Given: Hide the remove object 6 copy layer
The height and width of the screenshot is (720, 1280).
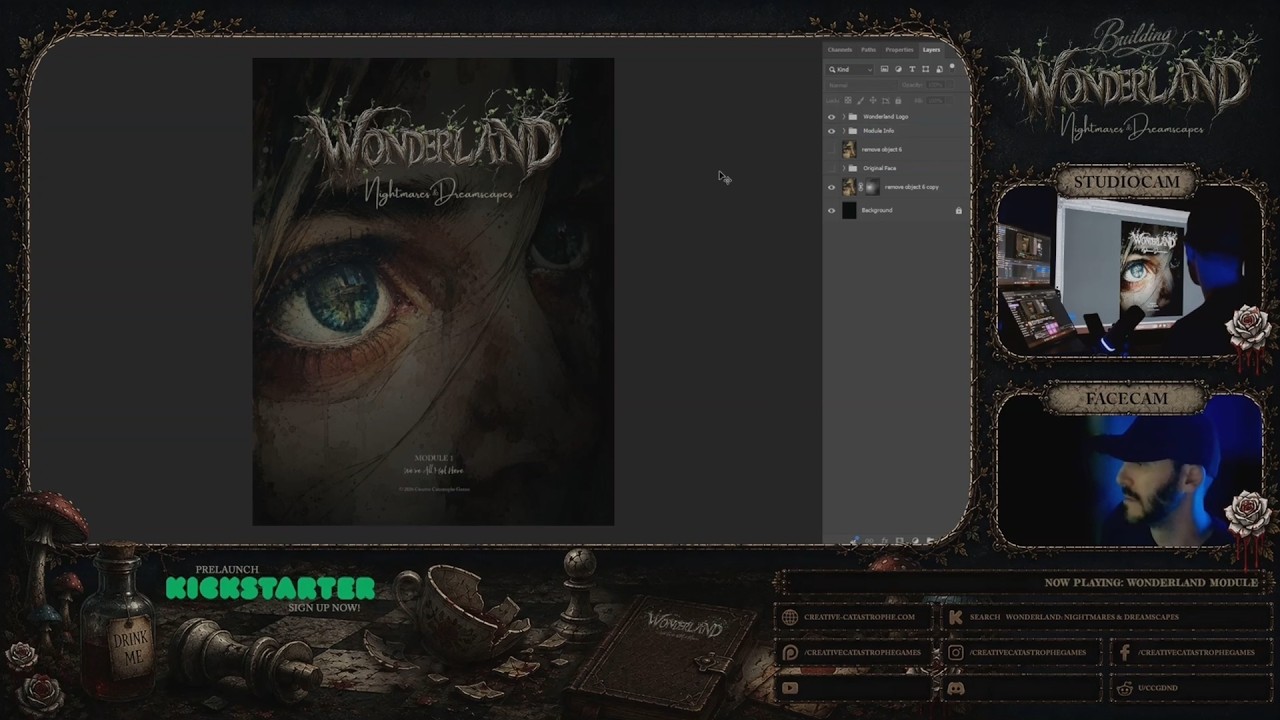Looking at the screenshot, I should click(x=831, y=187).
